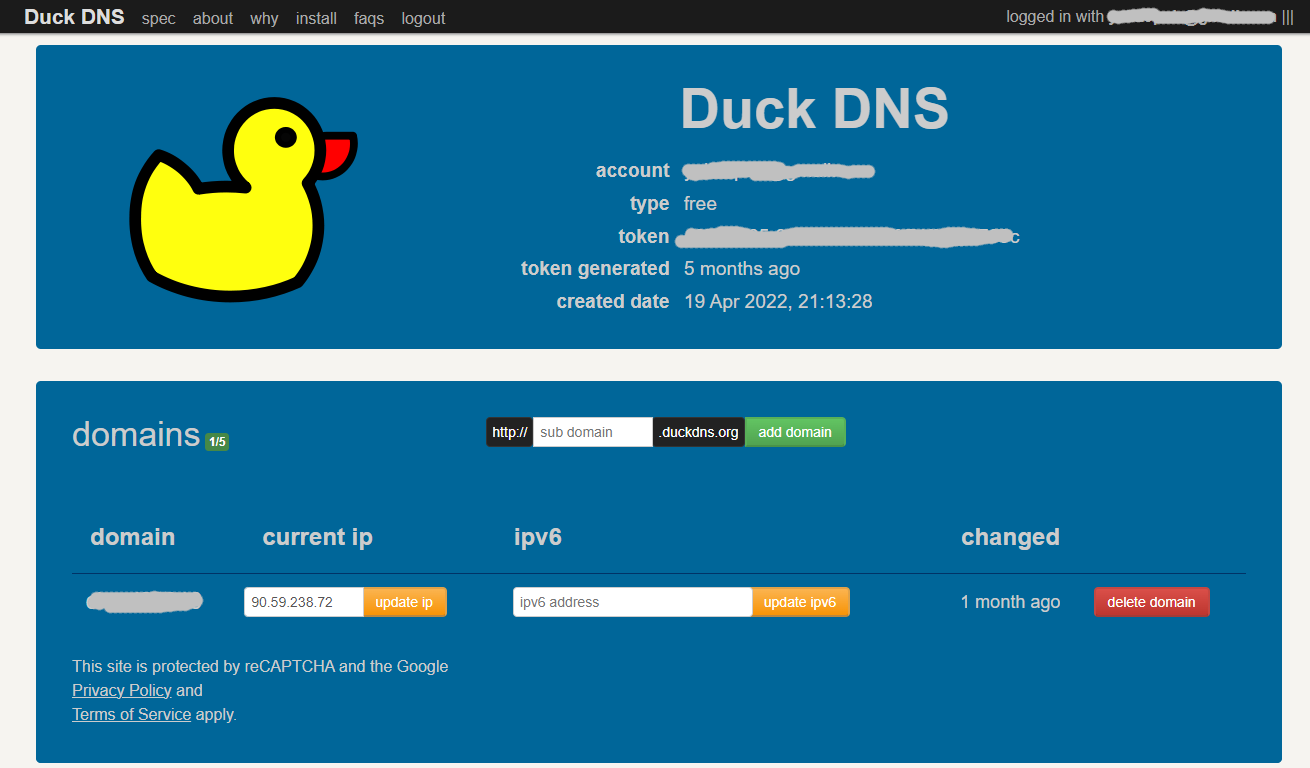Open the why page
1310x768 pixels.
pyautogui.click(x=264, y=18)
